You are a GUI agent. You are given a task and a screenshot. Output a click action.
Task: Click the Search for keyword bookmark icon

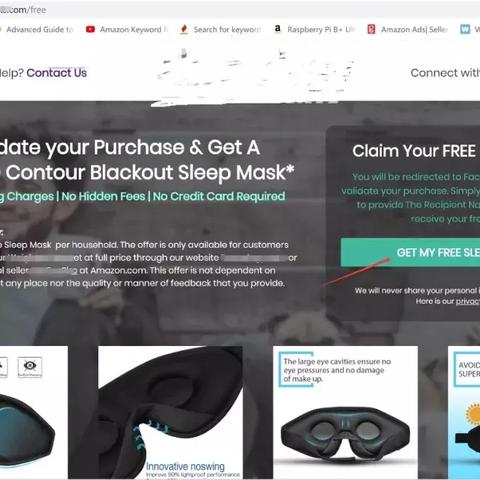184,29
